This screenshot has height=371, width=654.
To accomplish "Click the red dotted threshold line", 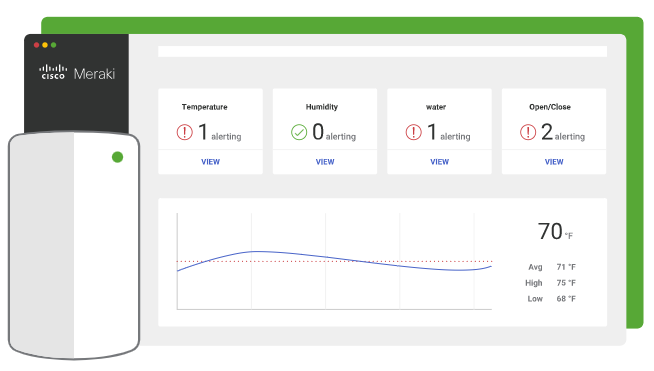I will coord(335,261).
